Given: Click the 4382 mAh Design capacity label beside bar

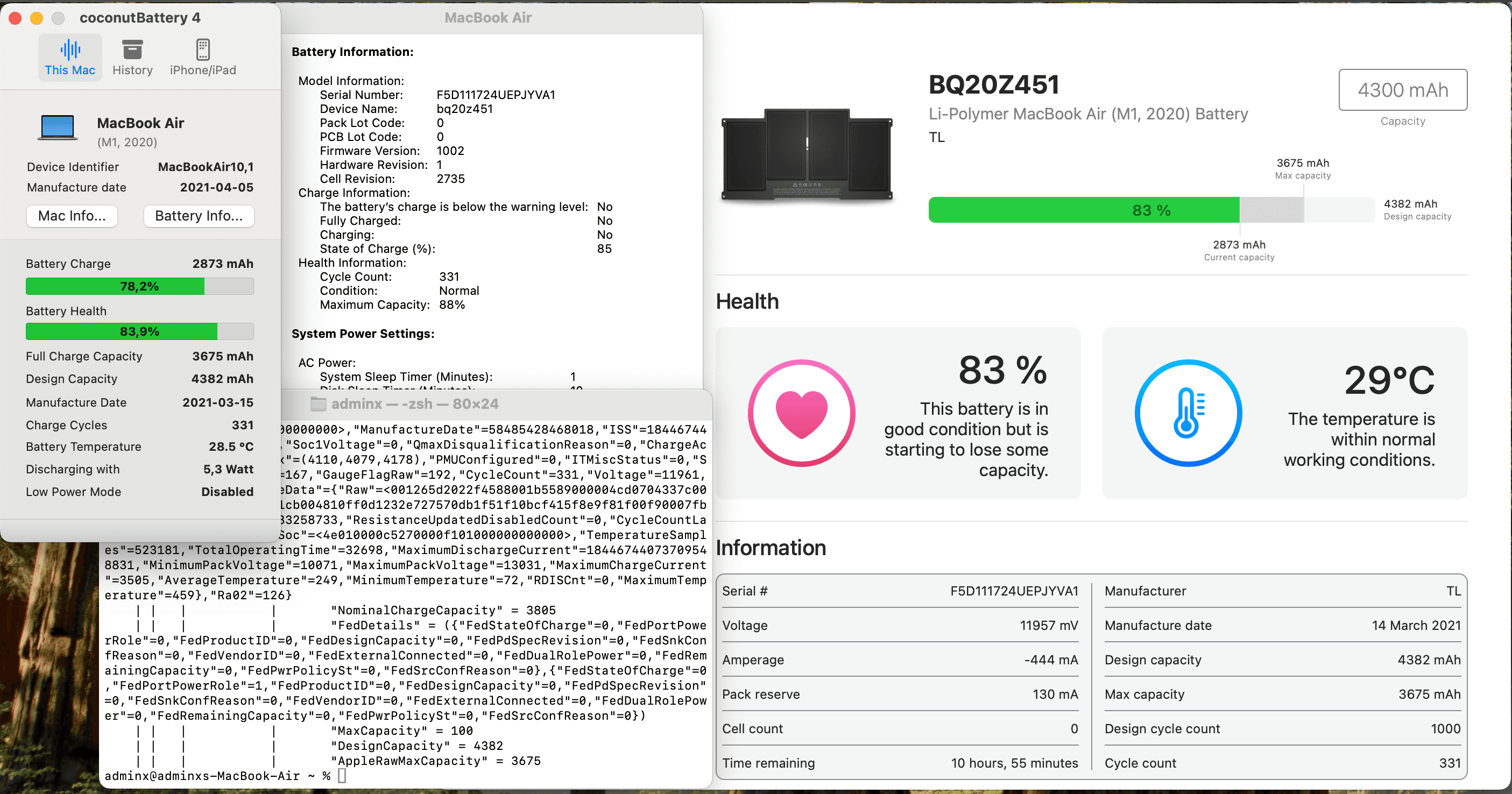Looking at the screenshot, I should tap(1417, 209).
